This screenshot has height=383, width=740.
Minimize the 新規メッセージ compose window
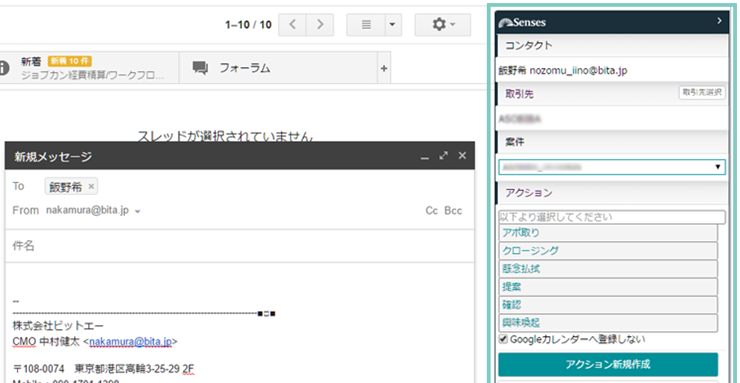click(425, 157)
